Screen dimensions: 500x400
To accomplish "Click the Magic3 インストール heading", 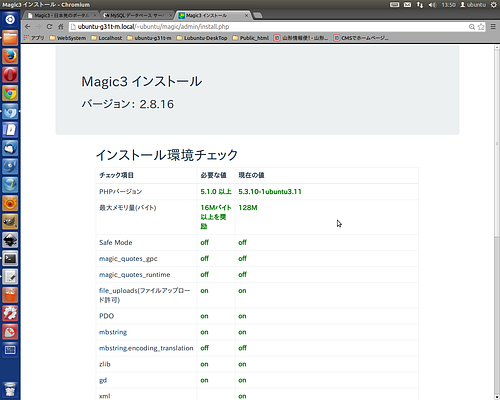I will [x=142, y=82].
